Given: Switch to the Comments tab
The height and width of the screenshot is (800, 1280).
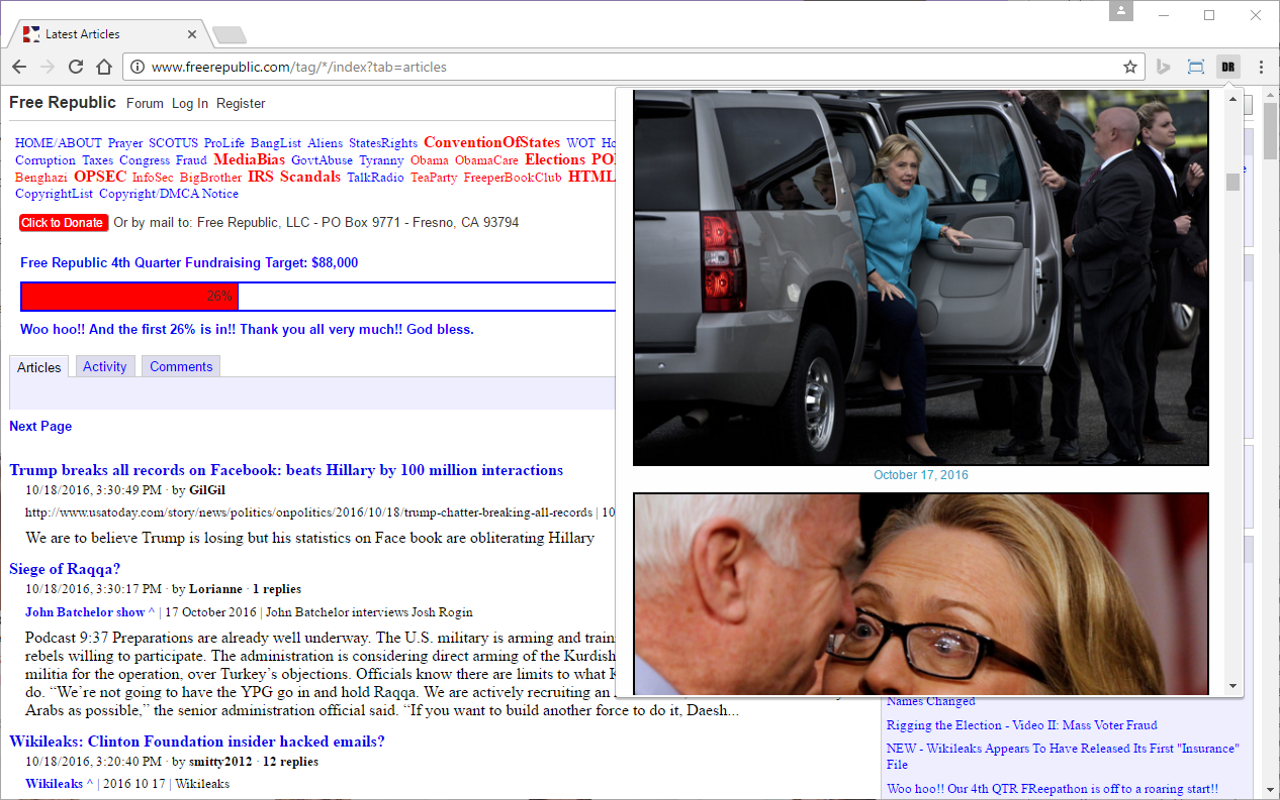Looking at the screenshot, I should (181, 366).
